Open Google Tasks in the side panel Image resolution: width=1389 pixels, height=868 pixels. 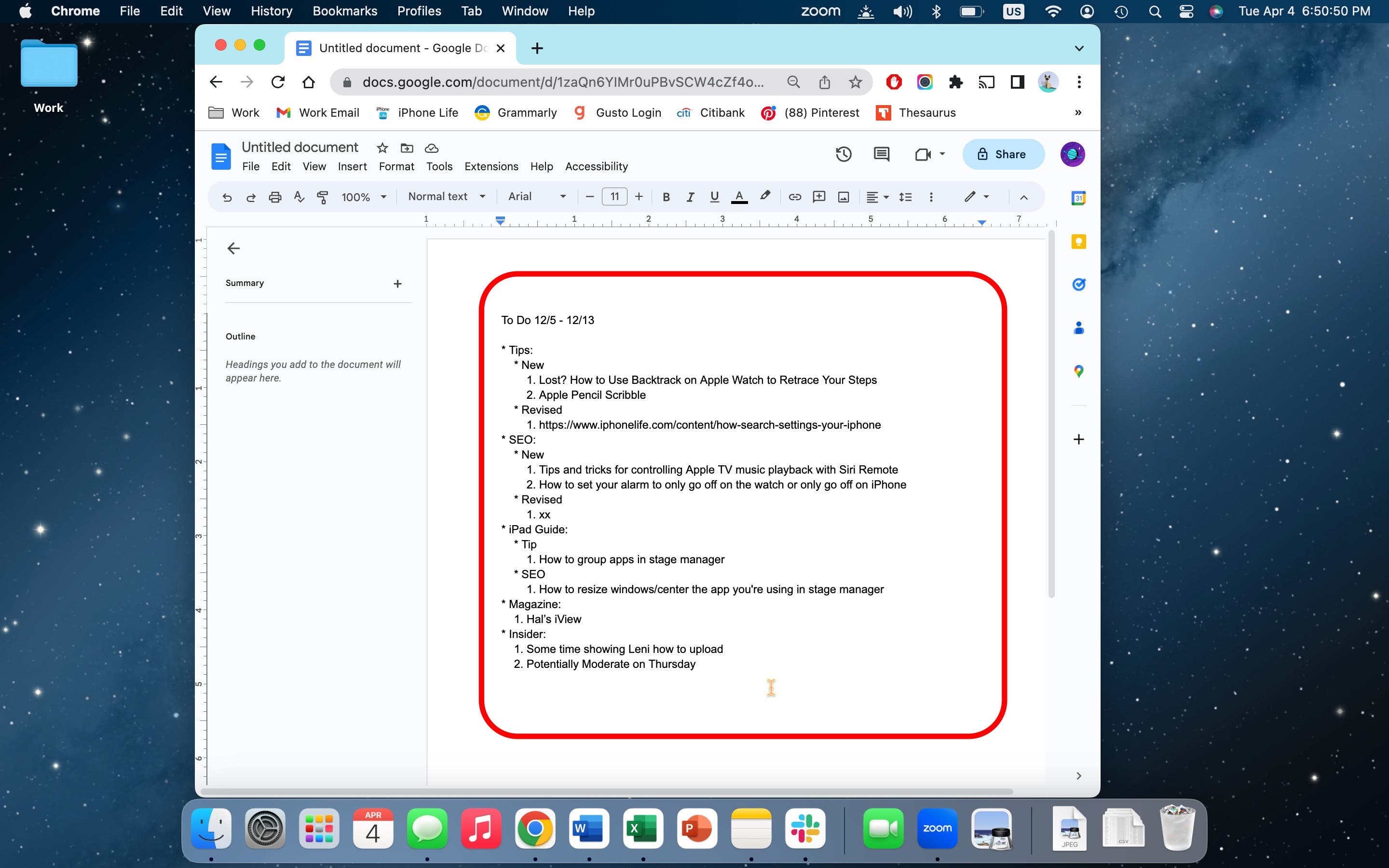[x=1078, y=285]
